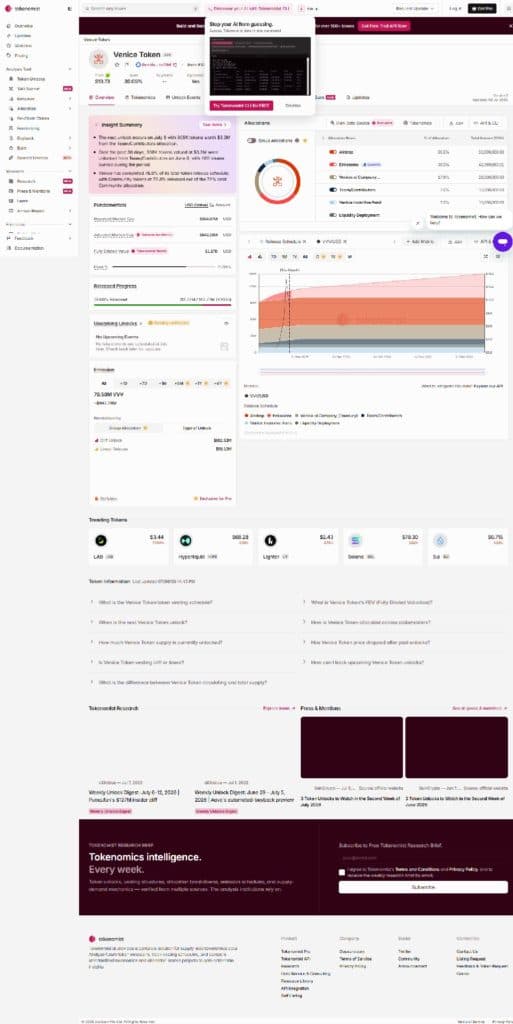Open Press & Mentions in the sidebar

click(x=33, y=191)
